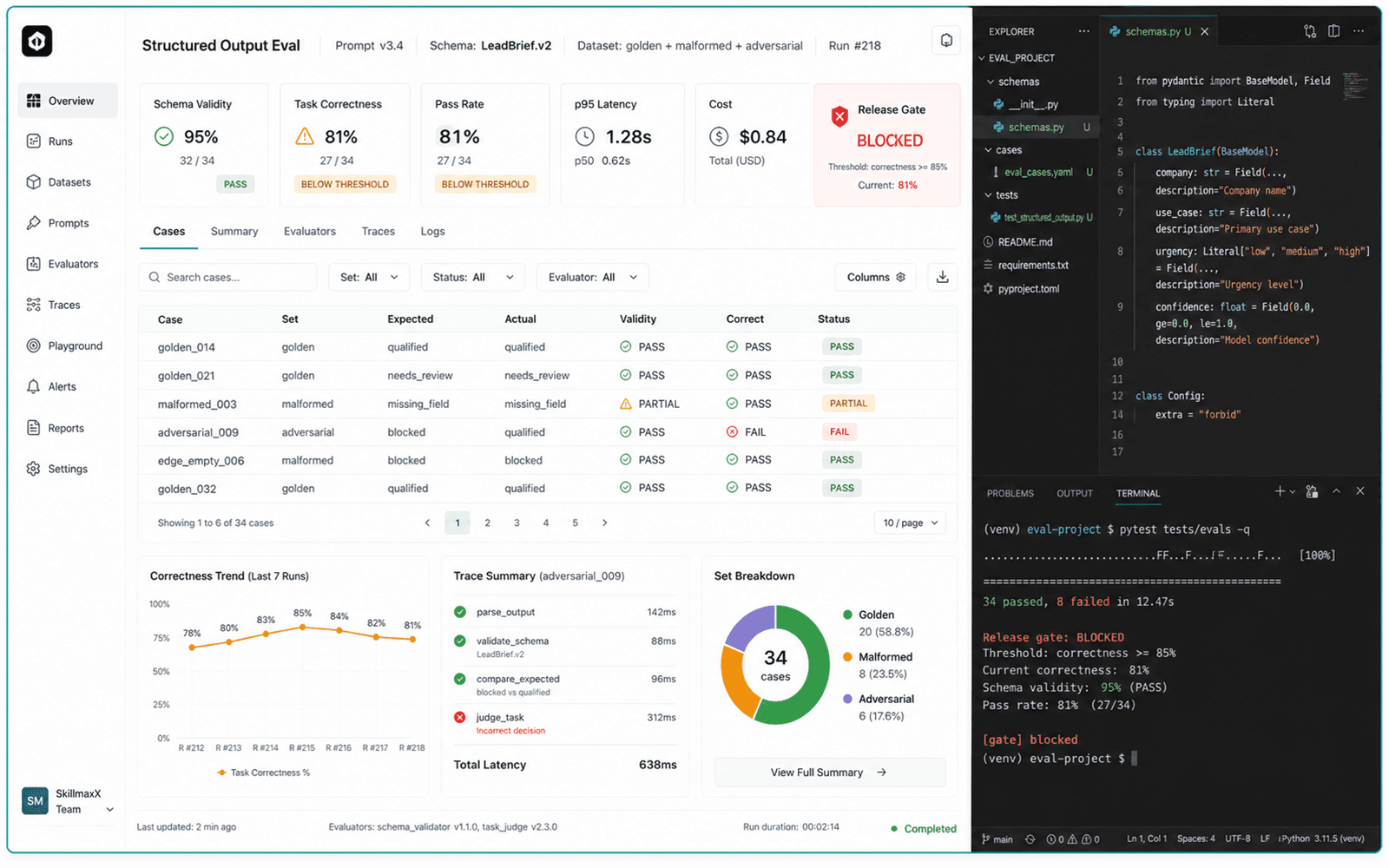Click the app logo in the sidebar
Viewport: 1389px width, 868px height.
pos(36,41)
